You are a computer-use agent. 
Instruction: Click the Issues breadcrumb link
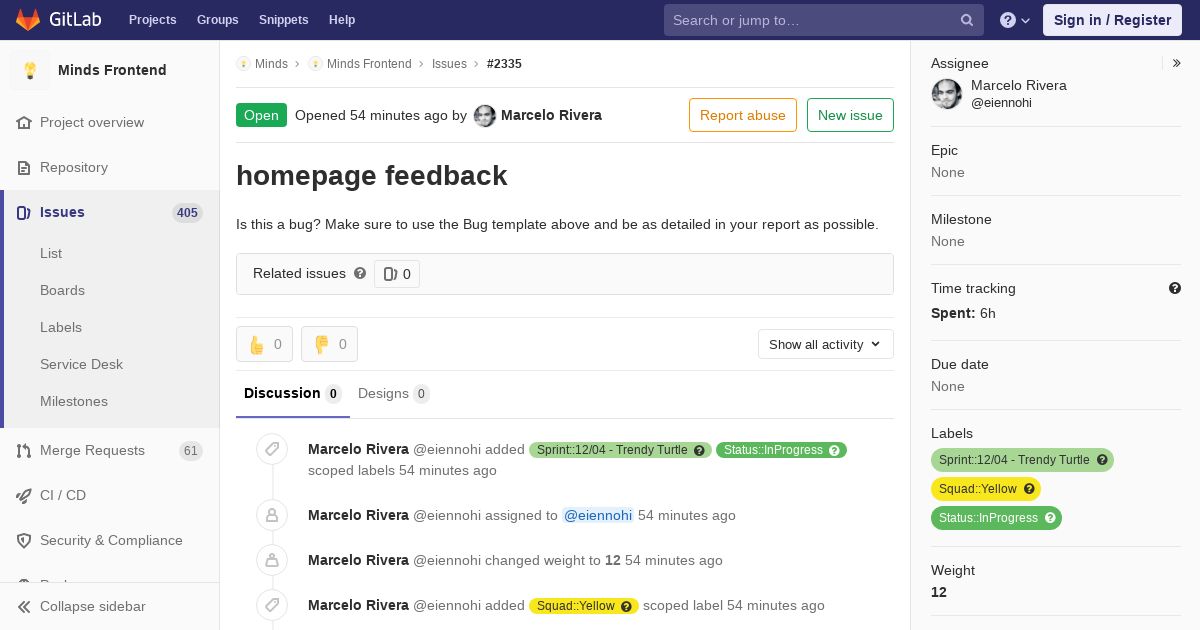coord(449,63)
